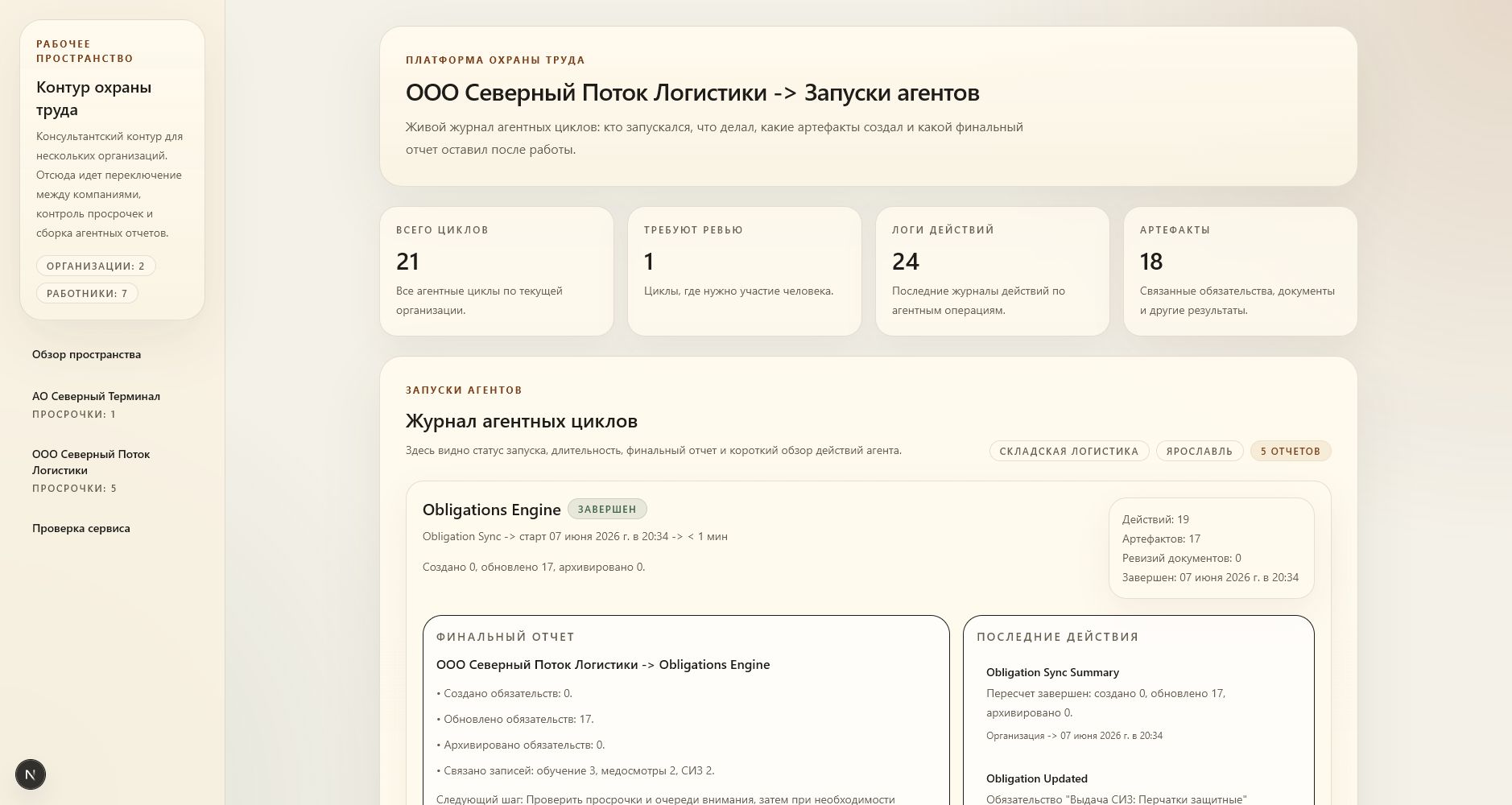The image size is (1512, 805).
Task: Click the Следующий шаг line in the report
Action: pos(666,799)
